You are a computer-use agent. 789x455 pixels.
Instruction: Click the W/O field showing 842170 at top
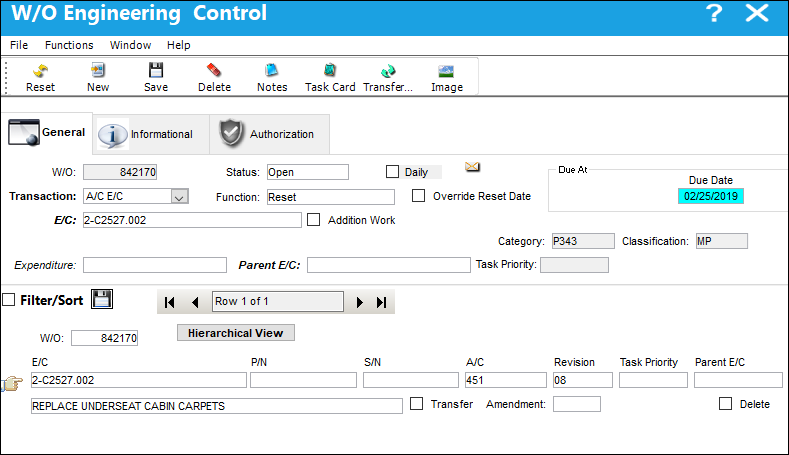coord(120,172)
